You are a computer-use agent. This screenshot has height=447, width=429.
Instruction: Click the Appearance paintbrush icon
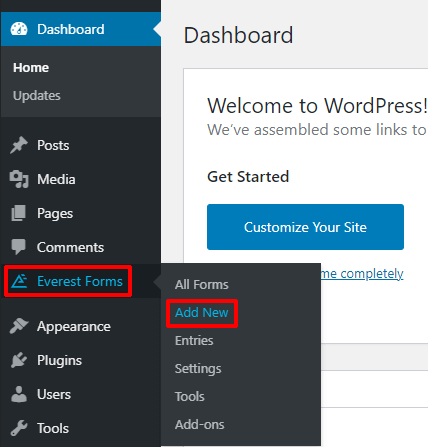click(19, 326)
